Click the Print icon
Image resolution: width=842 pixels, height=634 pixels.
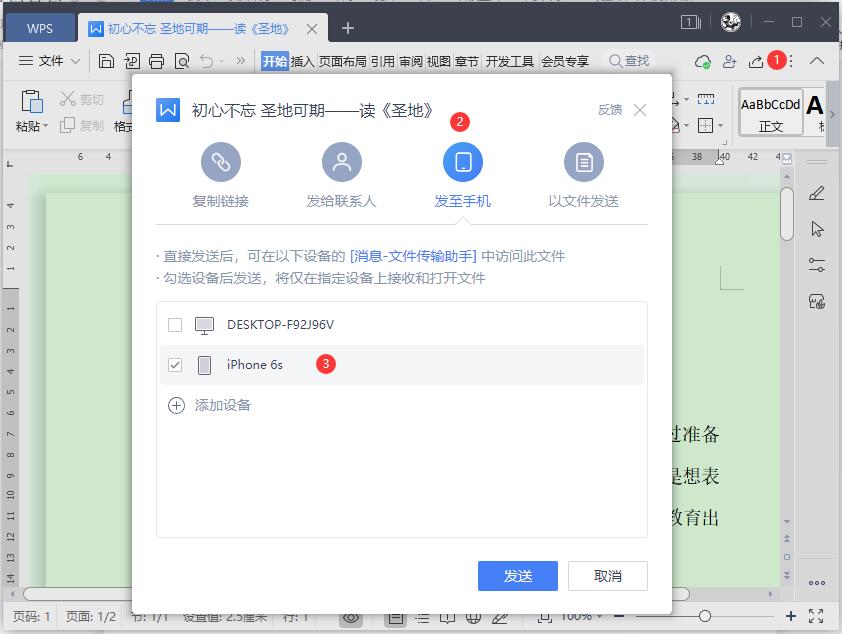point(157,61)
